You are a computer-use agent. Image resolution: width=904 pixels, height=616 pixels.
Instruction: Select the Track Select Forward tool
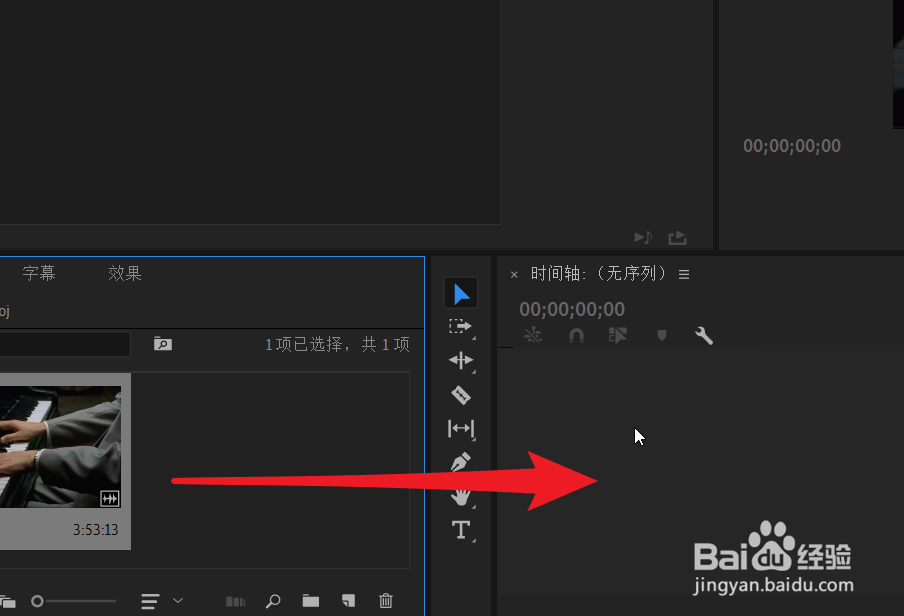pyautogui.click(x=460, y=326)
